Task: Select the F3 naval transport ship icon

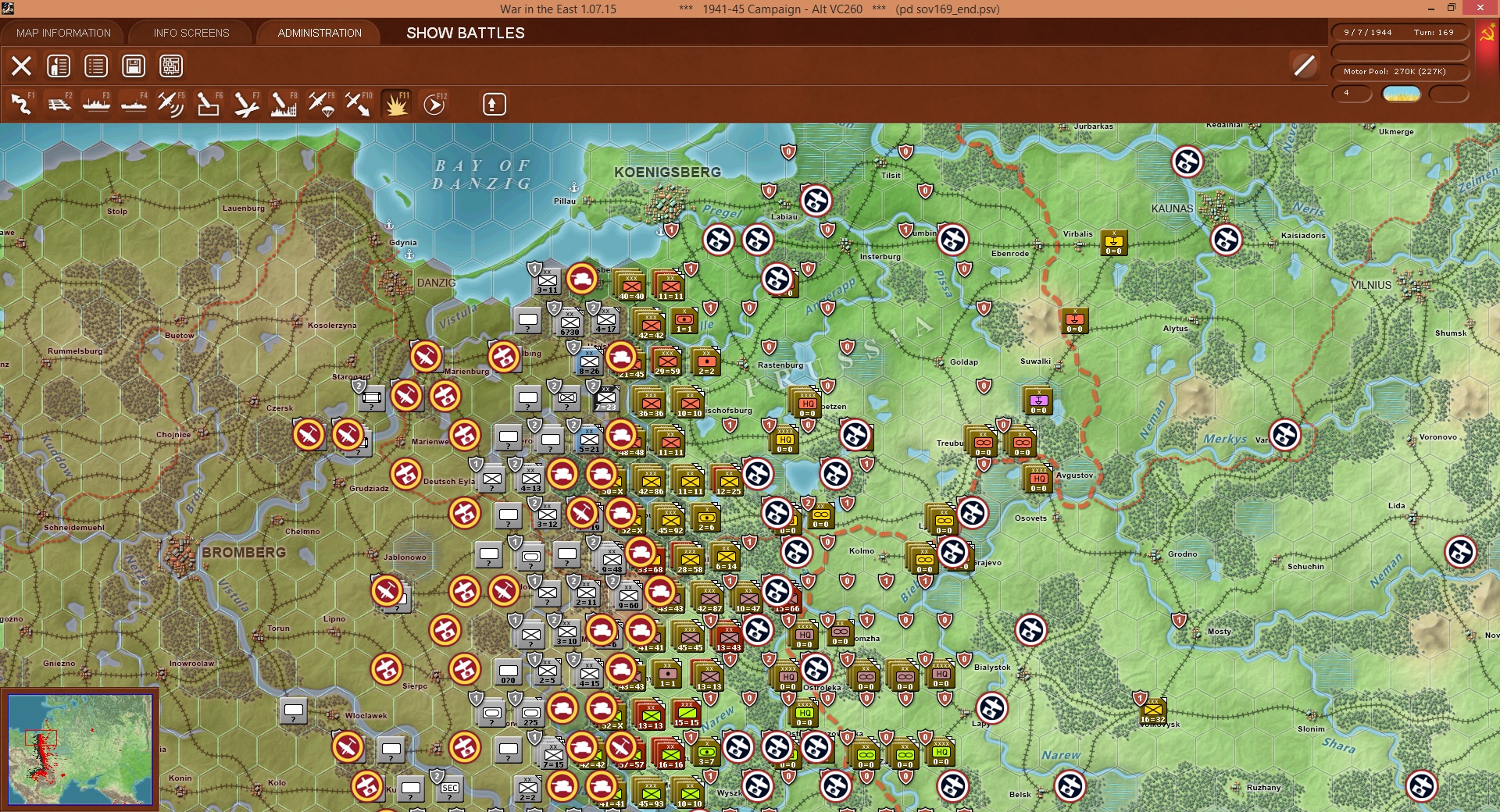Action: [x=96, y=104]
